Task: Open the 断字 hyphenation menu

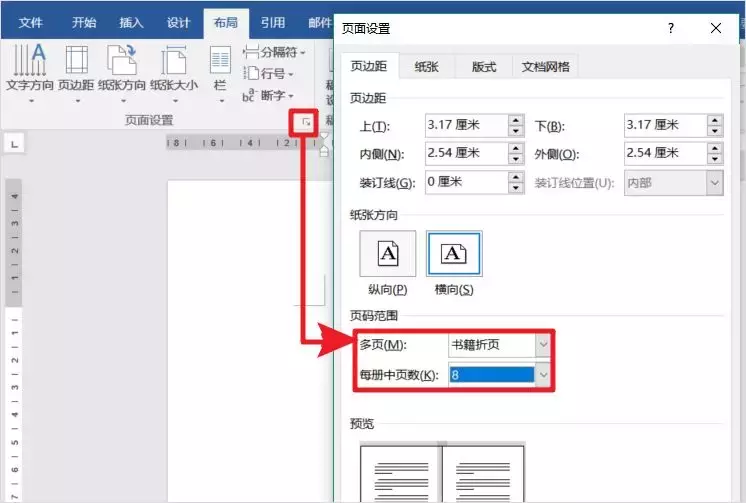Action: point(268,96)
